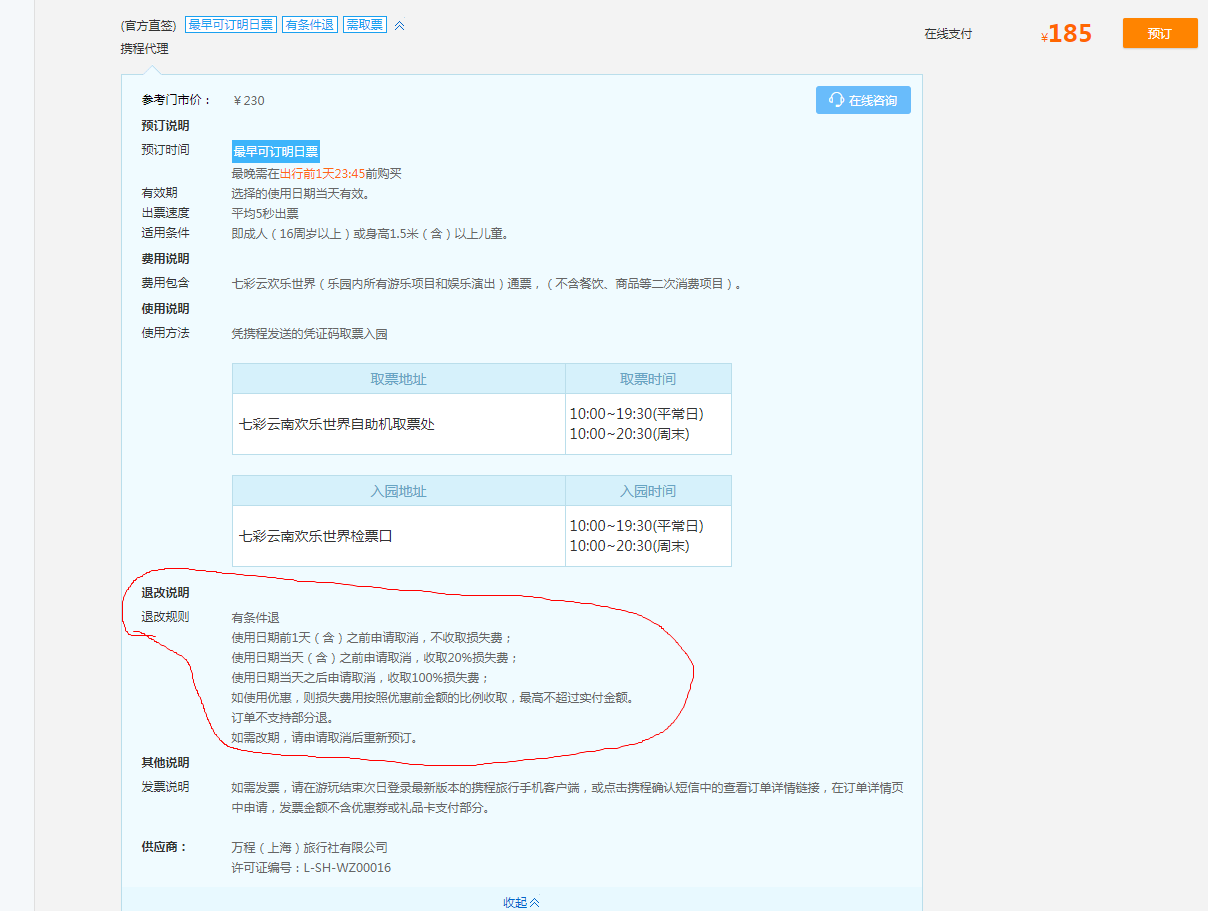This screenshot has width=1208, height=911.
Task: Click the headset icon in 在线咨询
Action: (836, 100)
